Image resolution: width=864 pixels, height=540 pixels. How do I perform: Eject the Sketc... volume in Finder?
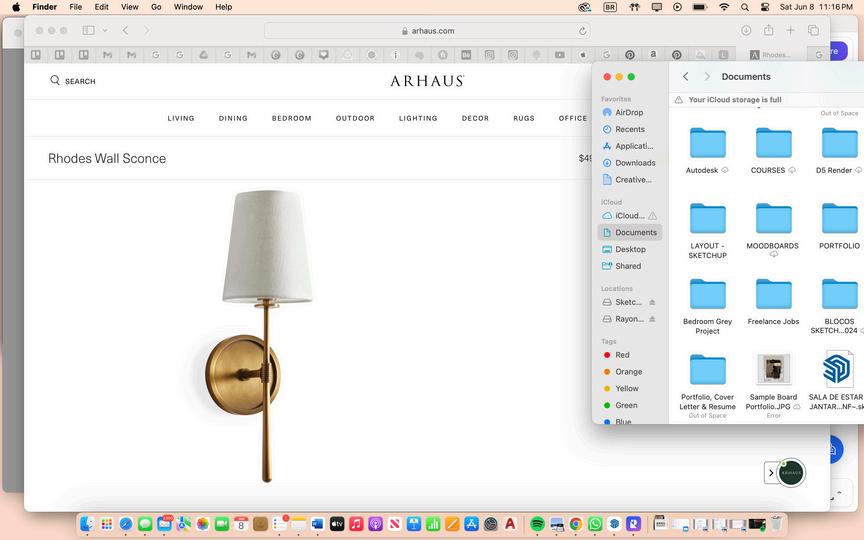[652, 303]
